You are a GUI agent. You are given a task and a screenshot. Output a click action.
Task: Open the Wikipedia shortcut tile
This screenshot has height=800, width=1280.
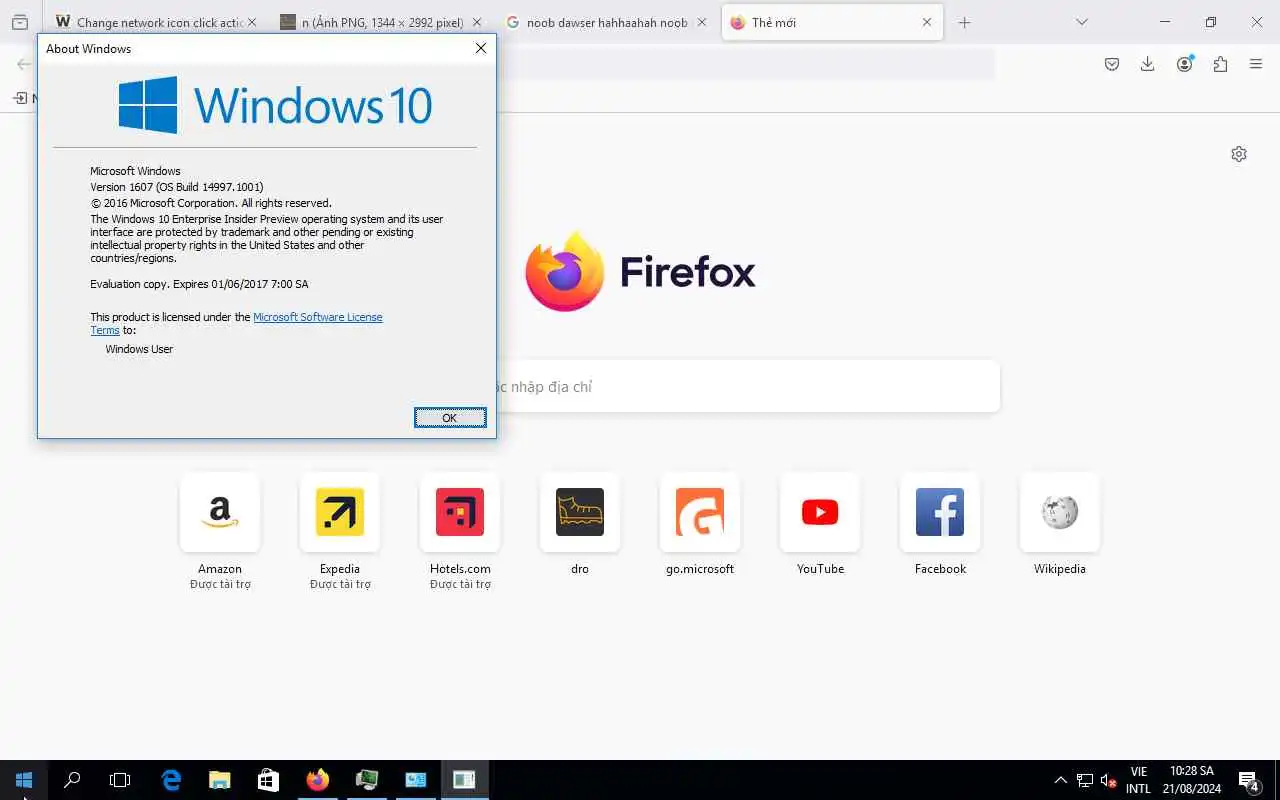[1060, 512]
